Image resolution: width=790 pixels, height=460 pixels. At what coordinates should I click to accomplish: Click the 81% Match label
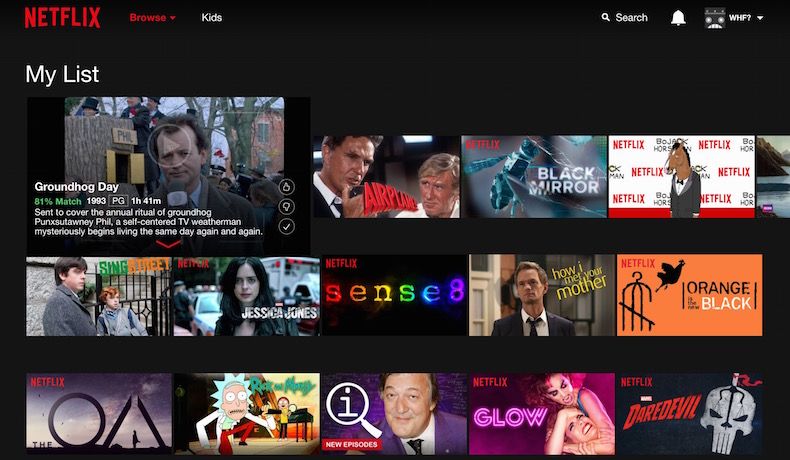58,201
